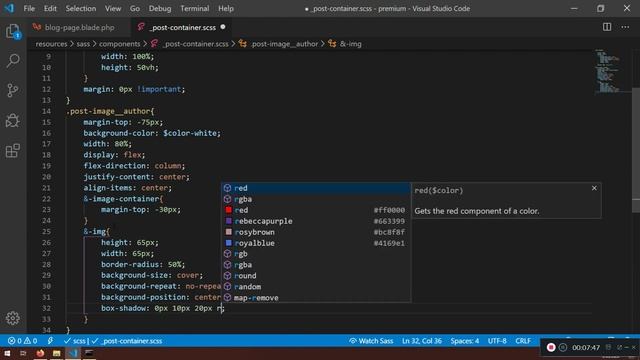Change the UTF-8 file encoding

click(x=497, y=341)
